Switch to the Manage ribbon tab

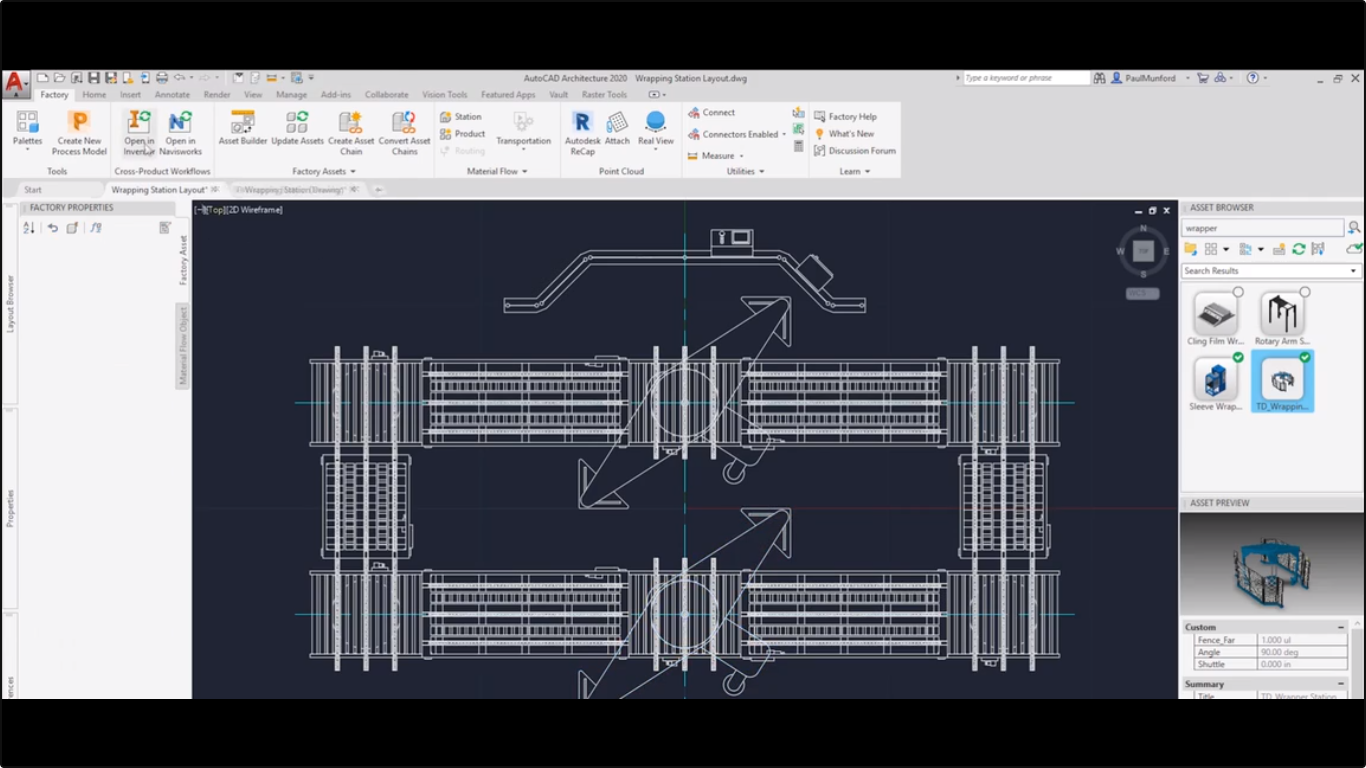pos(291,95)
